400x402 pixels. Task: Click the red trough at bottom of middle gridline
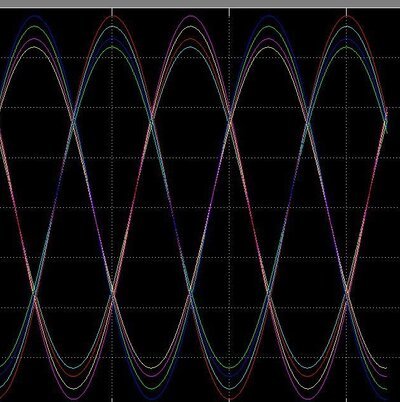click(230, 398)
